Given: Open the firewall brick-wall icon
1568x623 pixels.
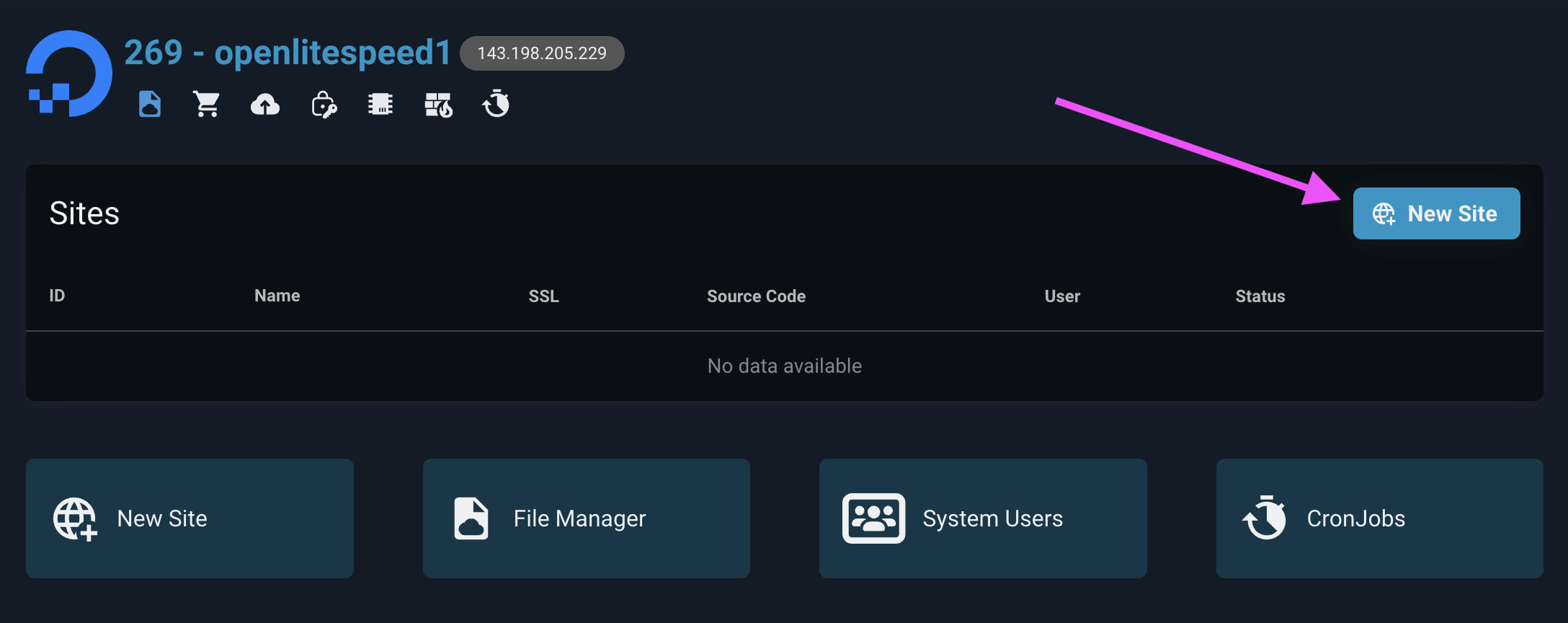Looking at the screenshot, I should click(438, 105).
